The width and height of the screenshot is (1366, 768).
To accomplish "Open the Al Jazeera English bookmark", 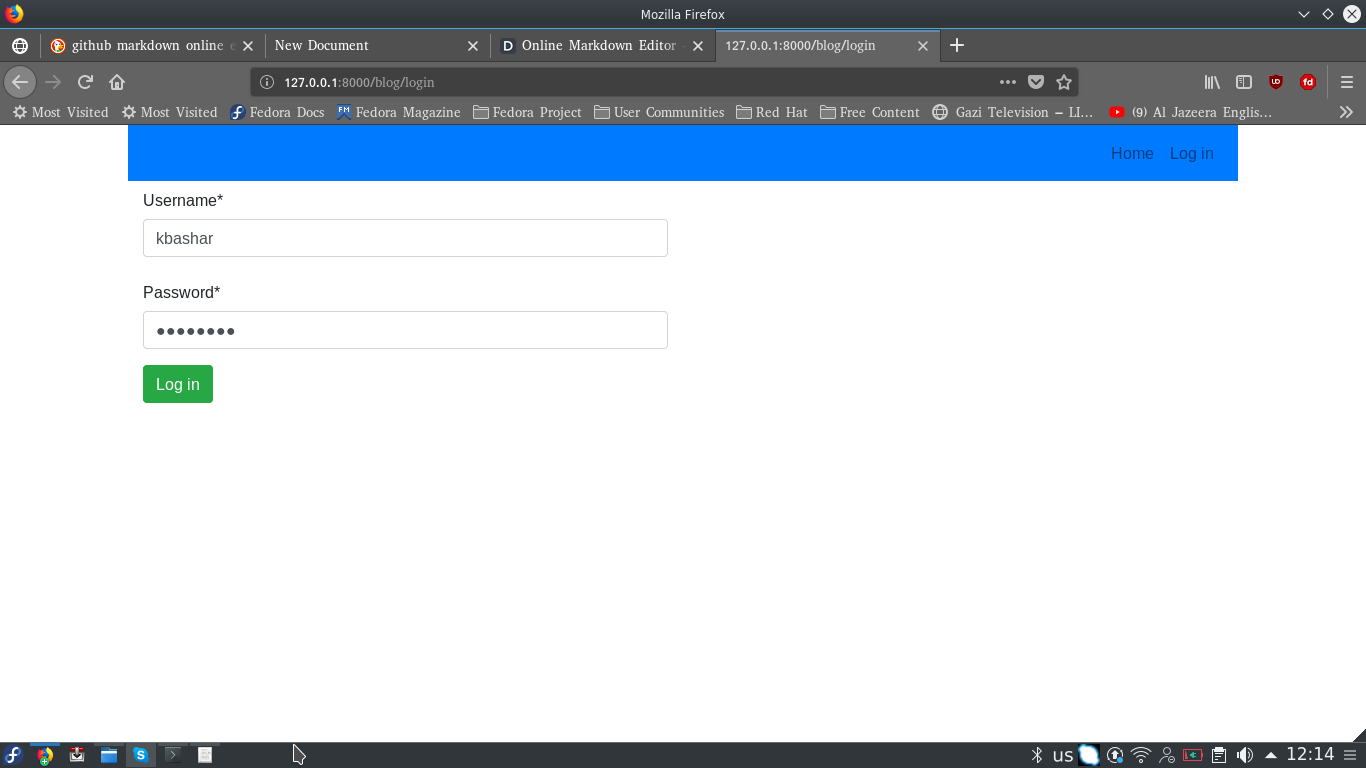I will coord(1190,112).
